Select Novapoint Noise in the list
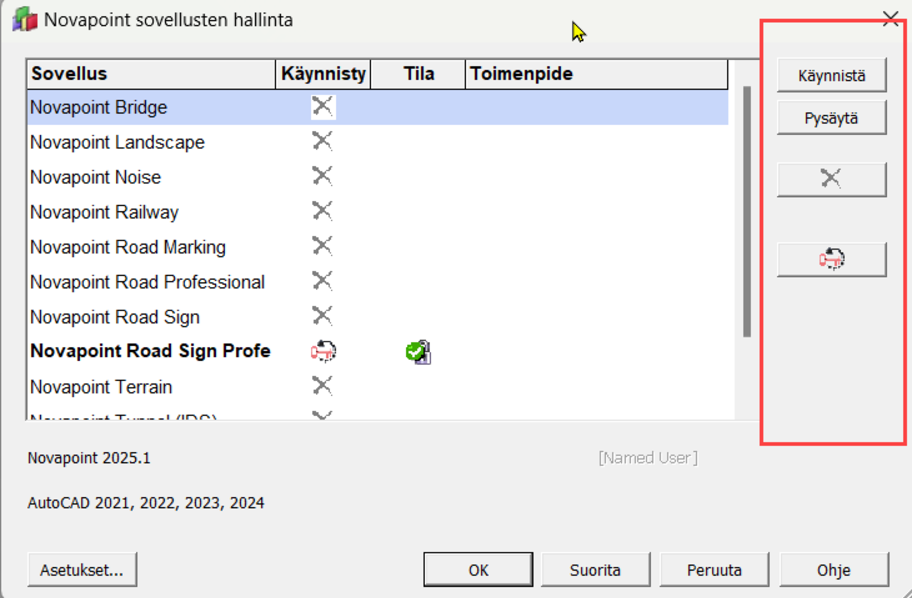This screenshot has height=598, width=912. point(377,177)
